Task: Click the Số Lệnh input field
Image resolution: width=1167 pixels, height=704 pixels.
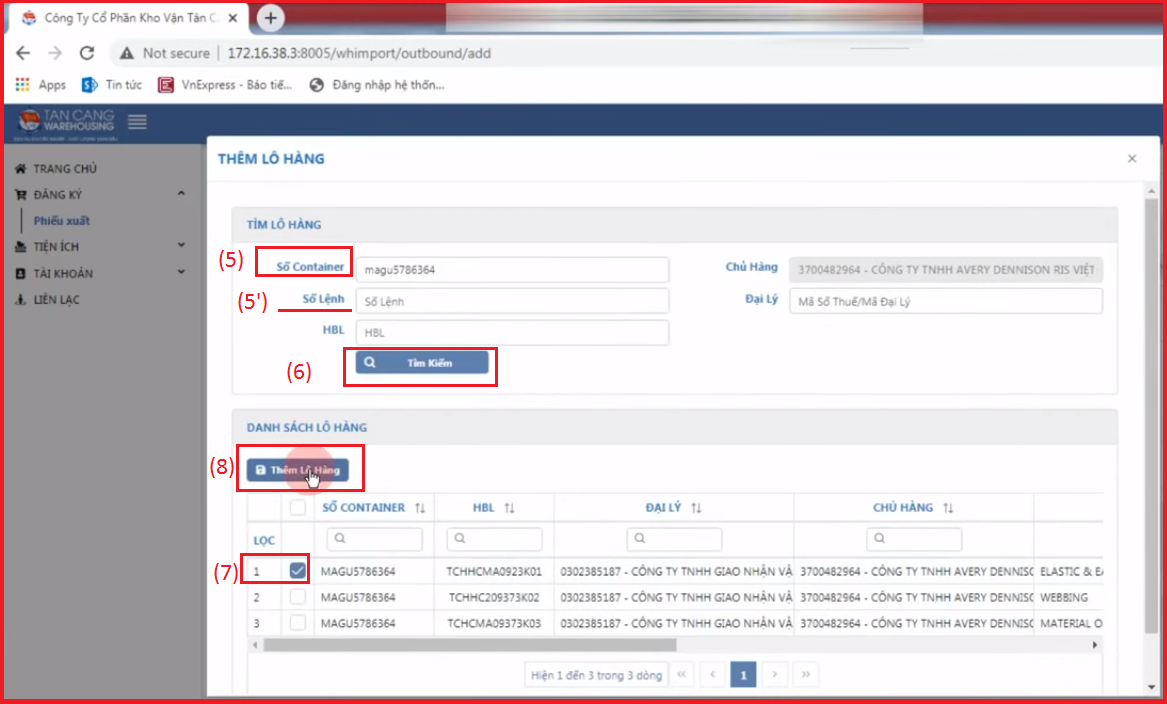Action: pos(511,301)
